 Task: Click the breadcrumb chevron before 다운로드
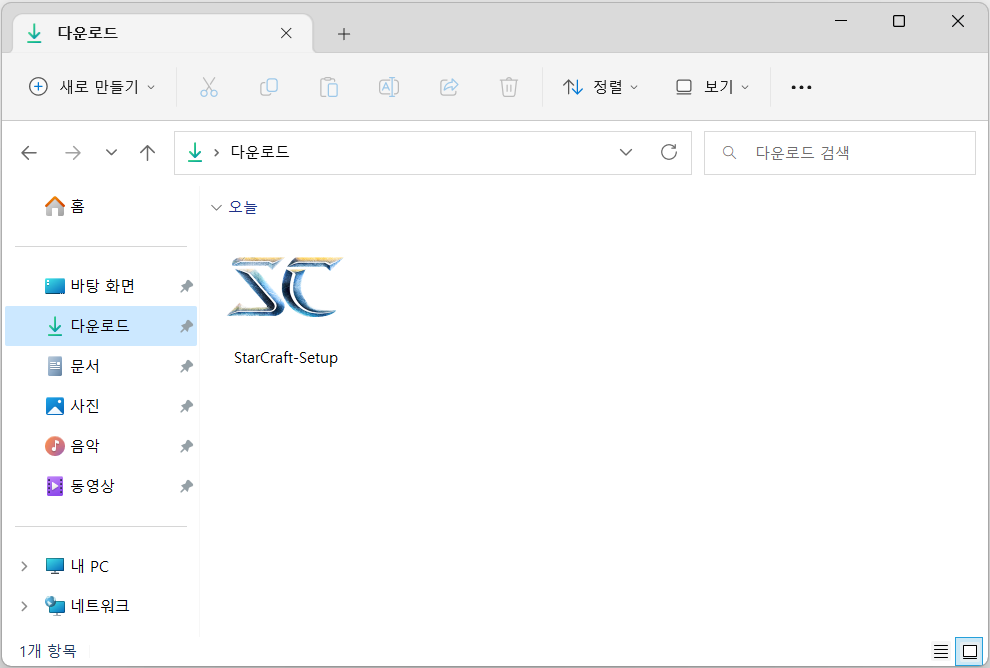217,153
